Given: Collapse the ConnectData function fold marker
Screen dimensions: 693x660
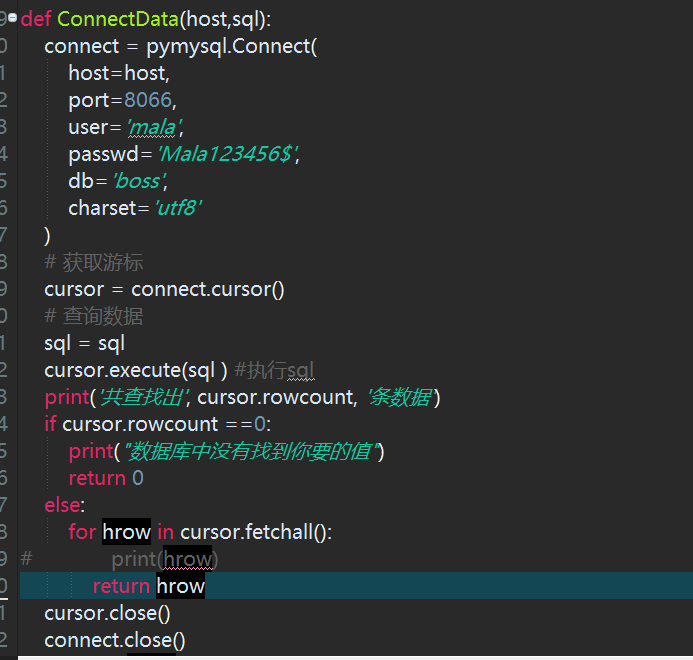Looking at the screenshot, I should (12, 17).
